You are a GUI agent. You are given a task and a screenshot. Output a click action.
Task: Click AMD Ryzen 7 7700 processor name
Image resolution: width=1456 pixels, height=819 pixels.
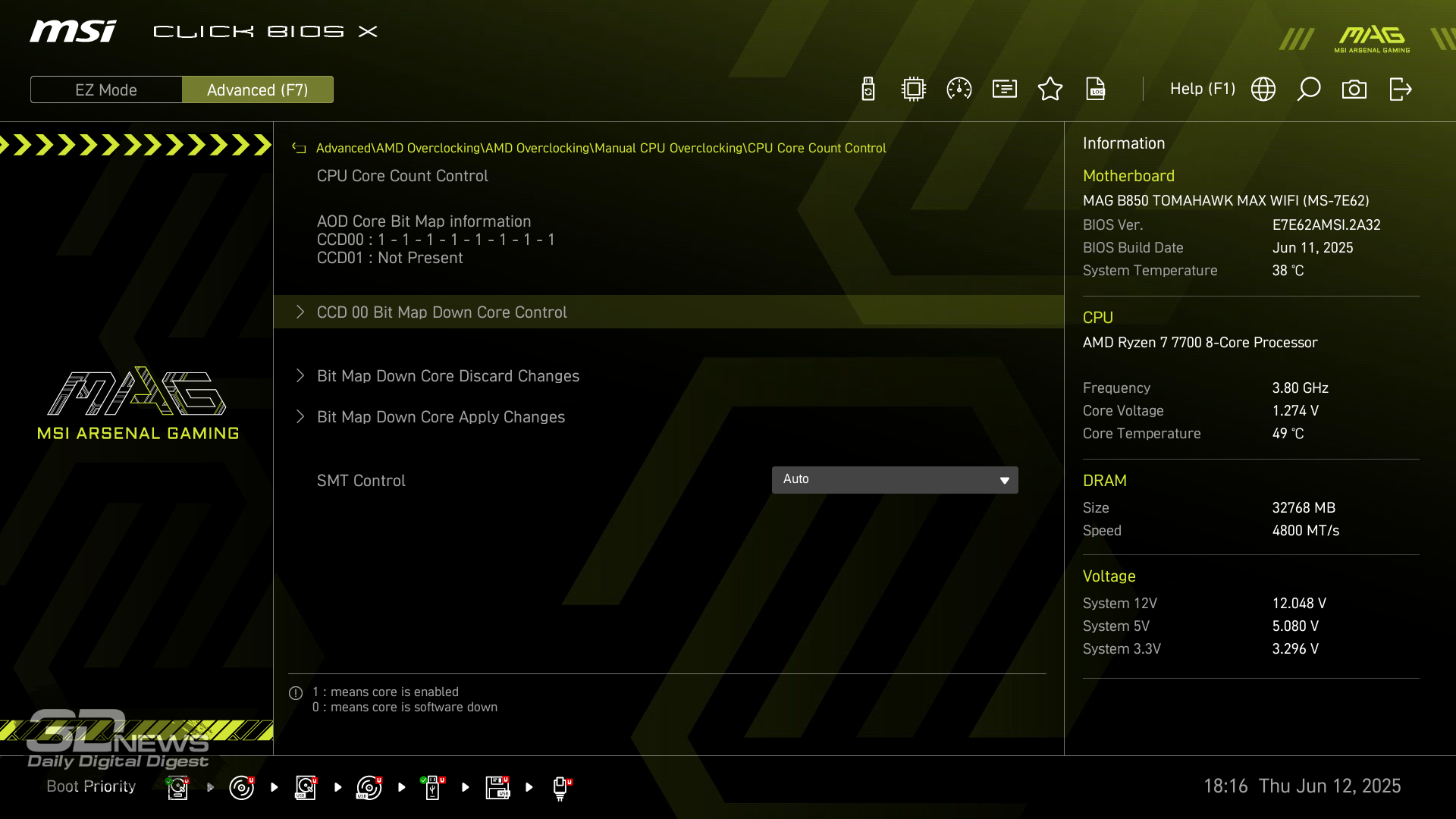tap(1200, 343)
